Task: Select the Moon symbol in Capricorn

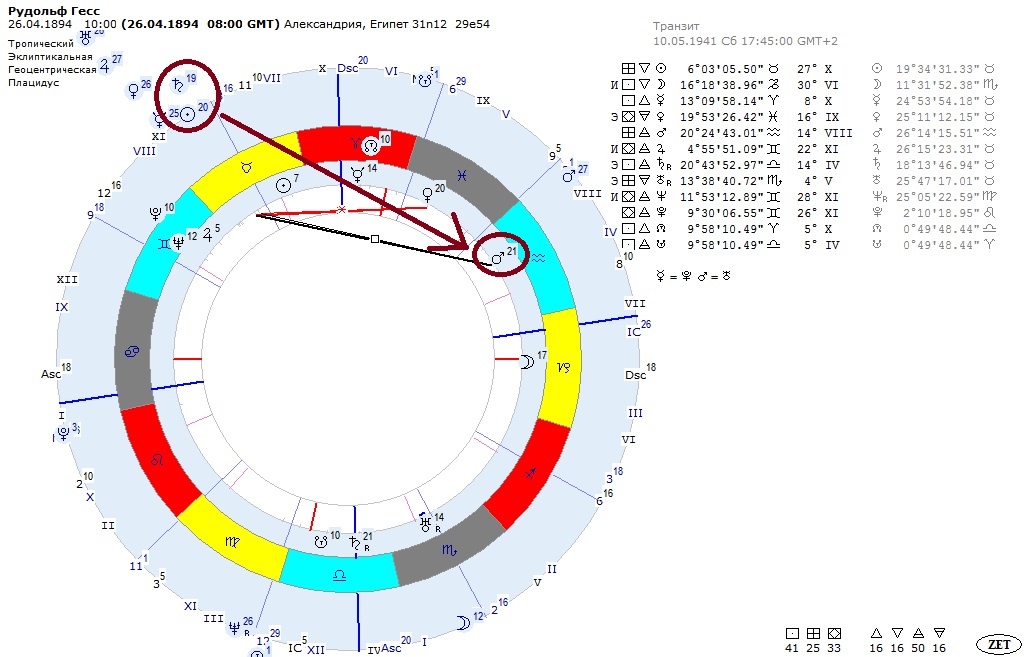Action: click(527, 361)
